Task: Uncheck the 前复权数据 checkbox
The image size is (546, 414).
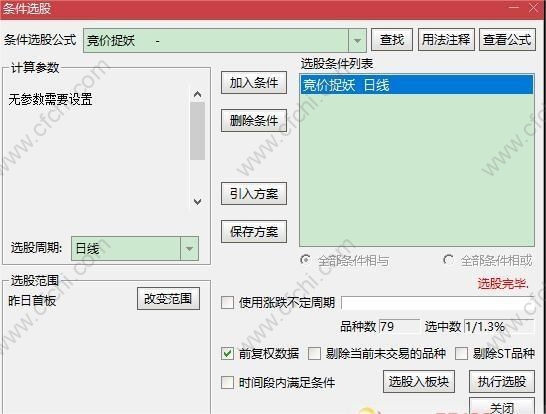Action: (x=227, y=353)
